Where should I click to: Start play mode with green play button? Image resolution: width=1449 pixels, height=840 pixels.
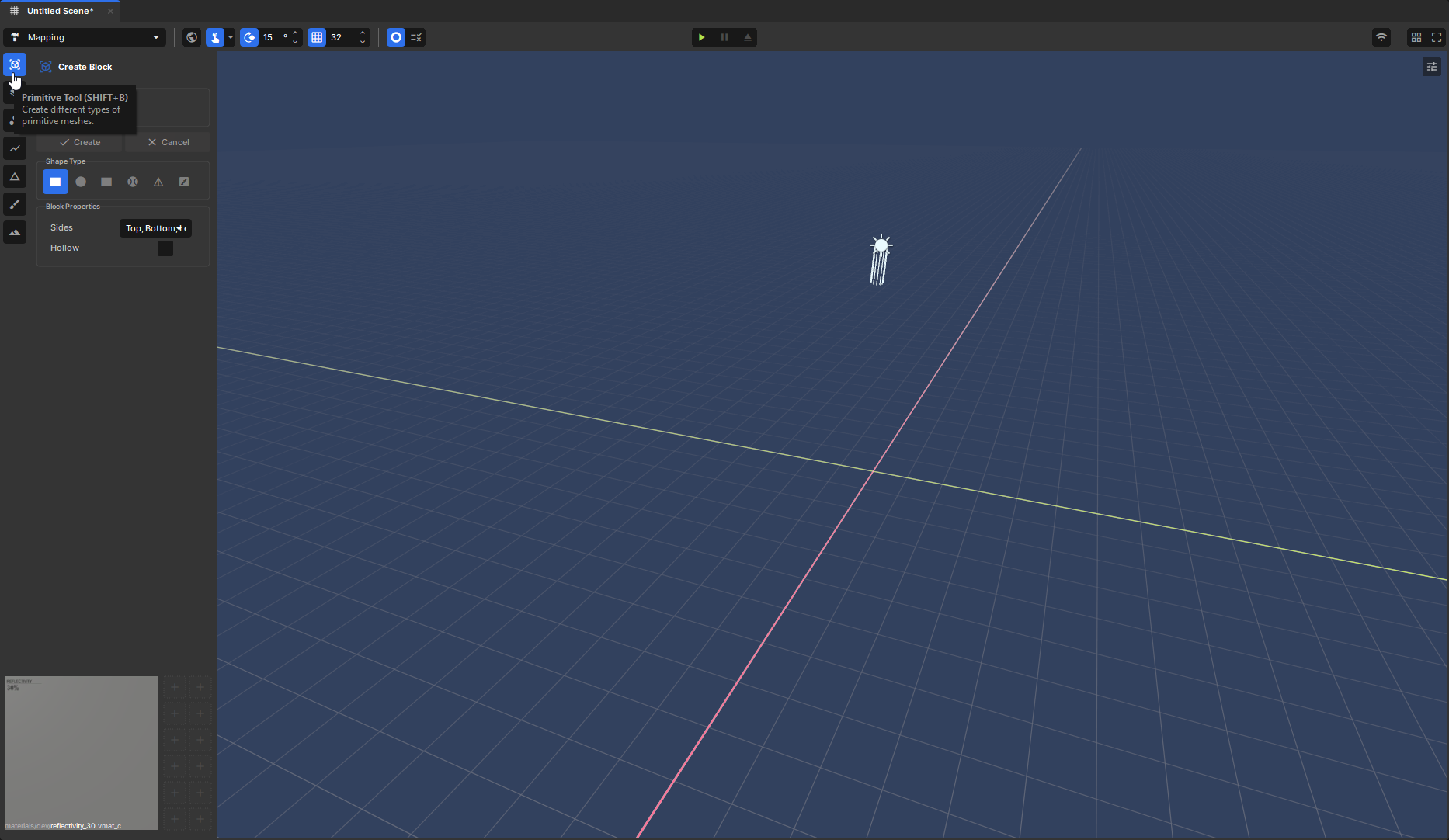click(x=702, y=37)
